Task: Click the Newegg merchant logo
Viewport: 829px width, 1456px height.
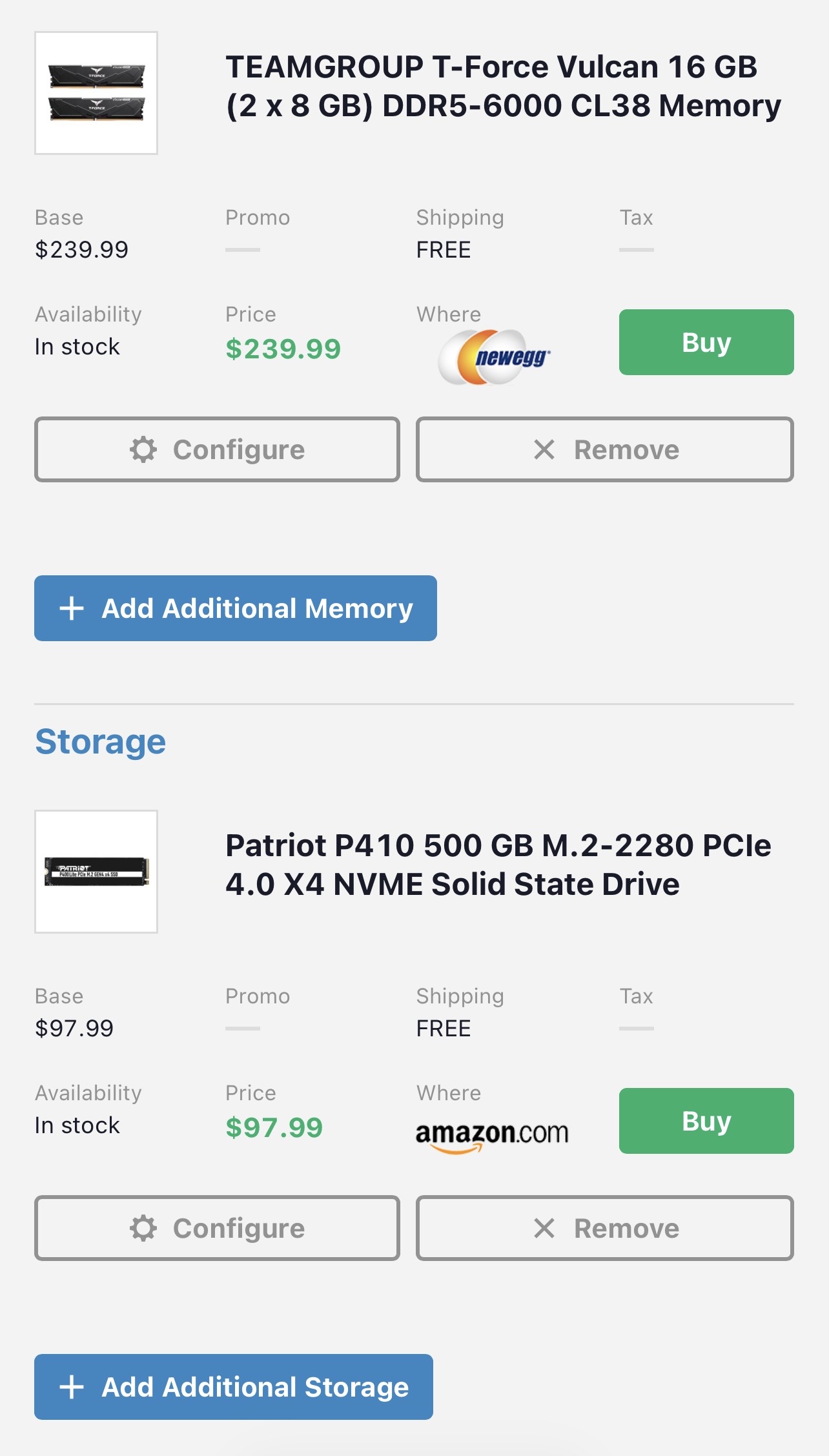Action: 495,356
